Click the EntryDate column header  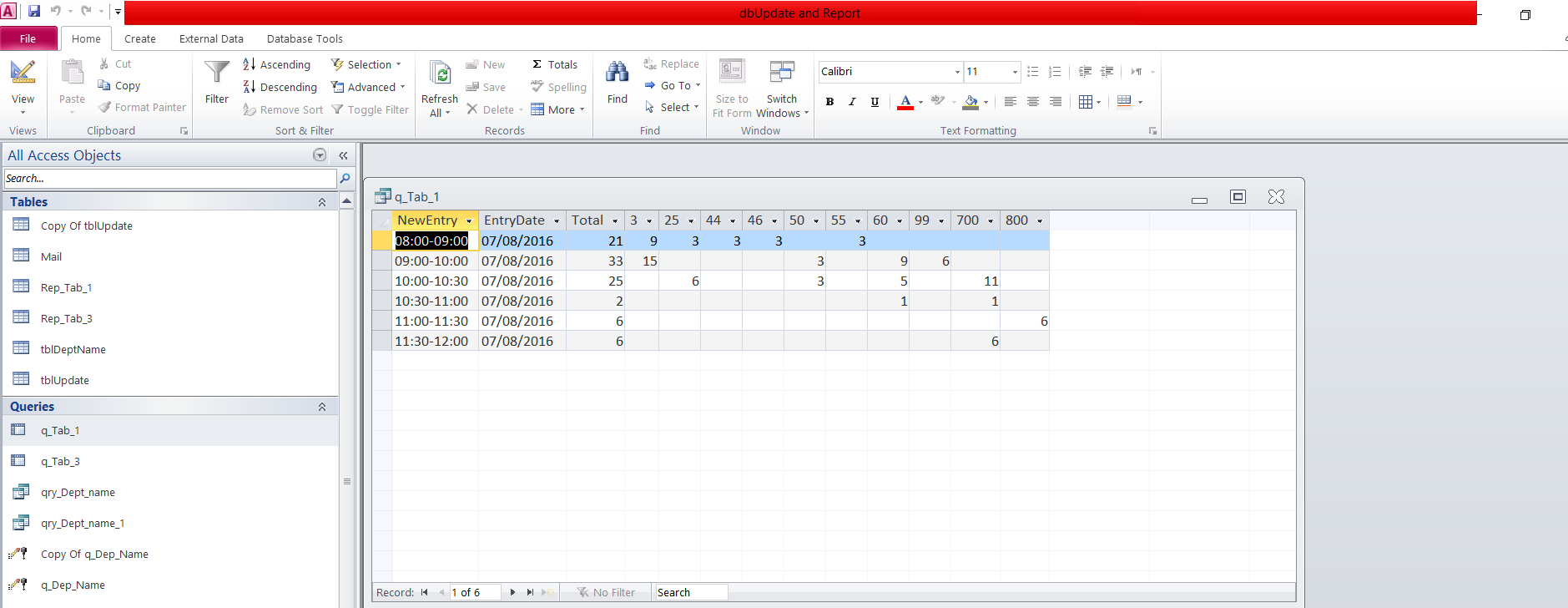522,220
